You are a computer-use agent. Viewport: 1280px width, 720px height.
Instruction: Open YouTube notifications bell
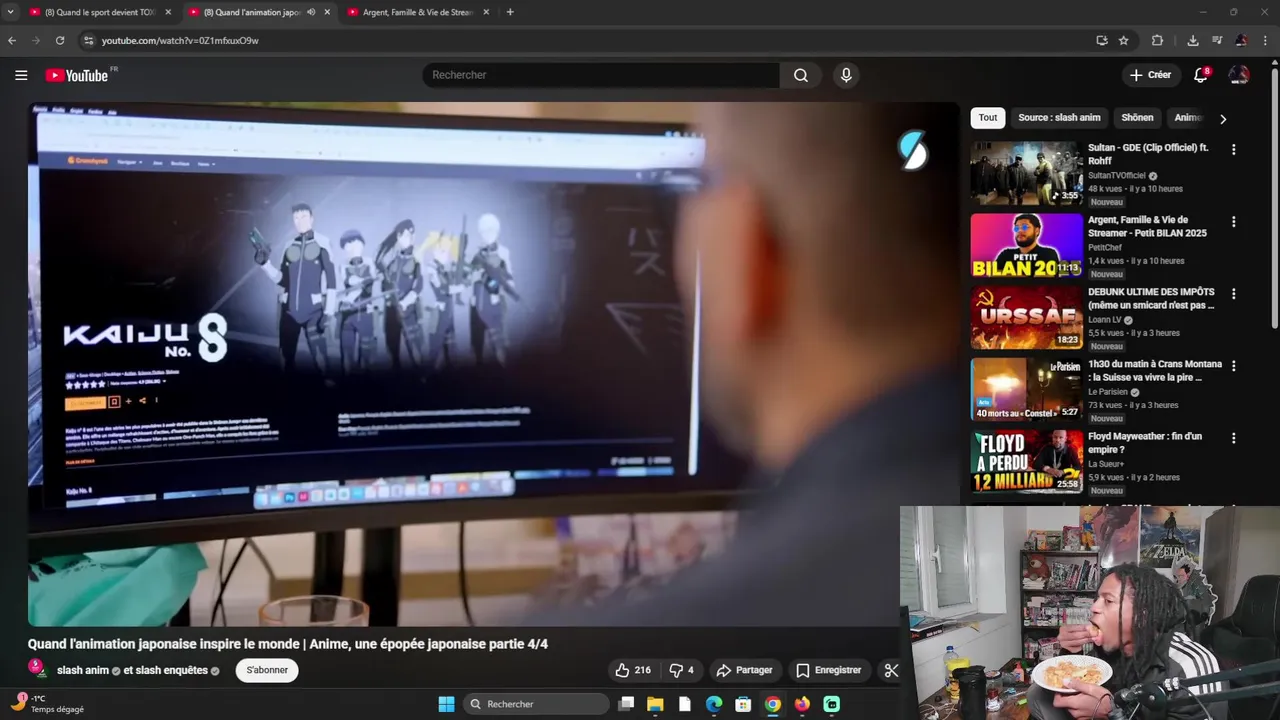click(x=1201, y=75)
